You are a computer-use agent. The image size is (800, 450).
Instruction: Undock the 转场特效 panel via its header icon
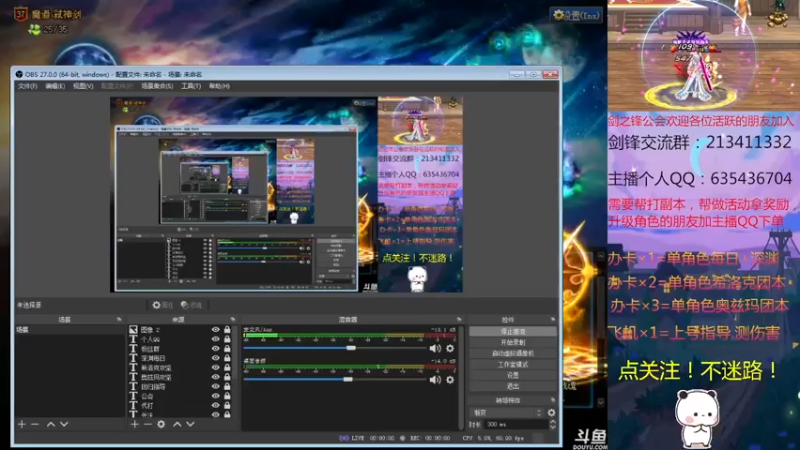click(553, 400)
